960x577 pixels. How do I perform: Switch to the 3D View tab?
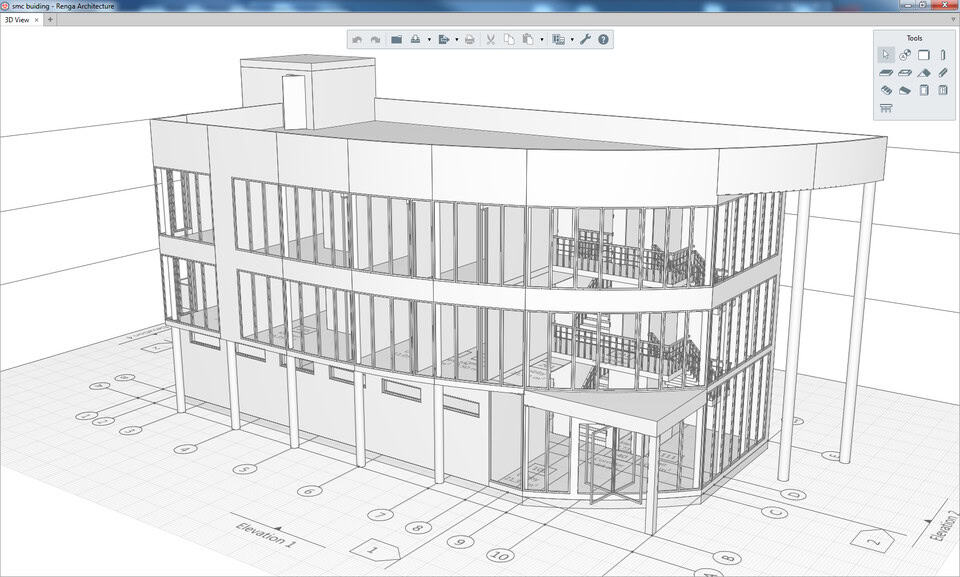(x=17, y=20)
